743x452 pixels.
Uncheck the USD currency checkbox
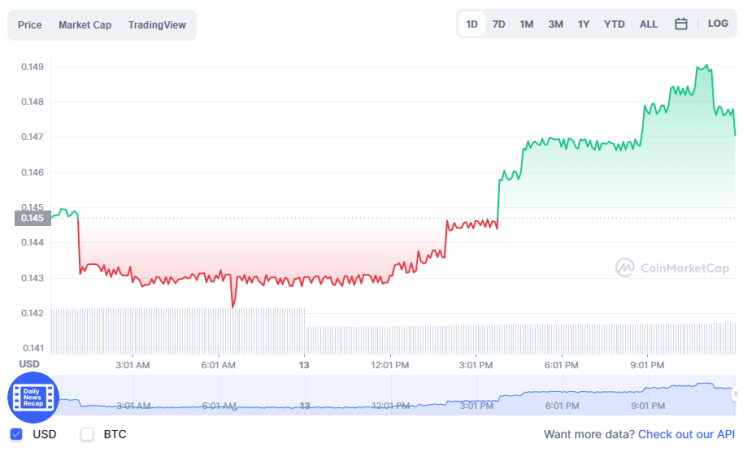tap(17, 434)
